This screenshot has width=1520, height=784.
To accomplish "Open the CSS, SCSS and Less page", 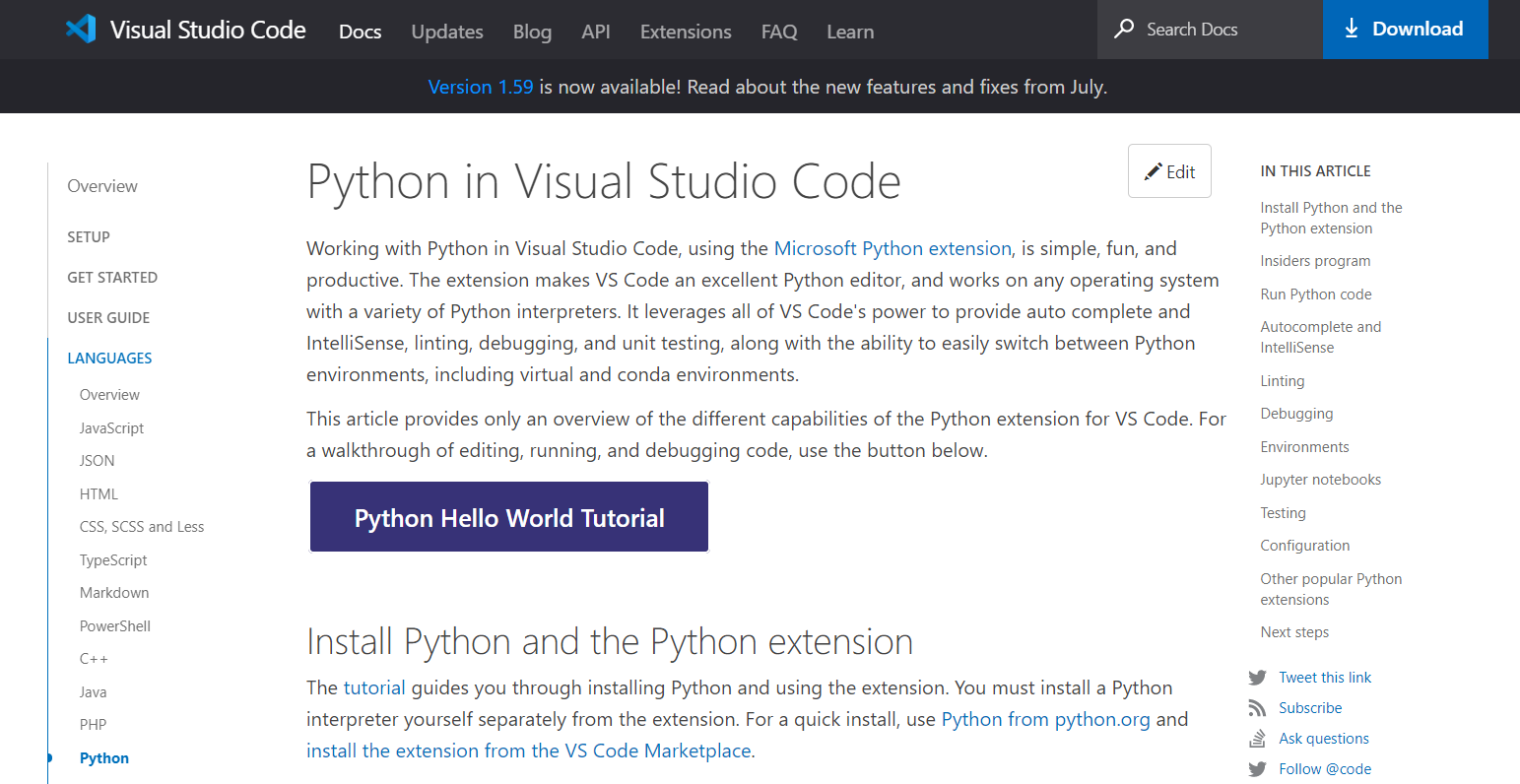I will 142,527.
